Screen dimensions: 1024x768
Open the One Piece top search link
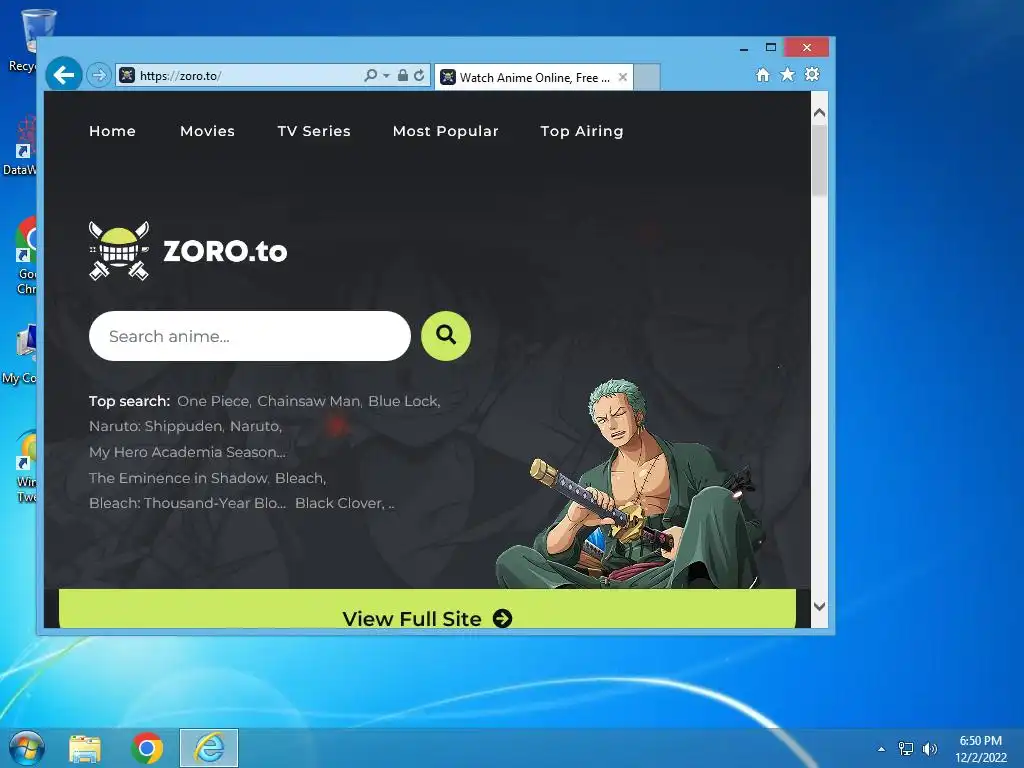coord(214,401)
